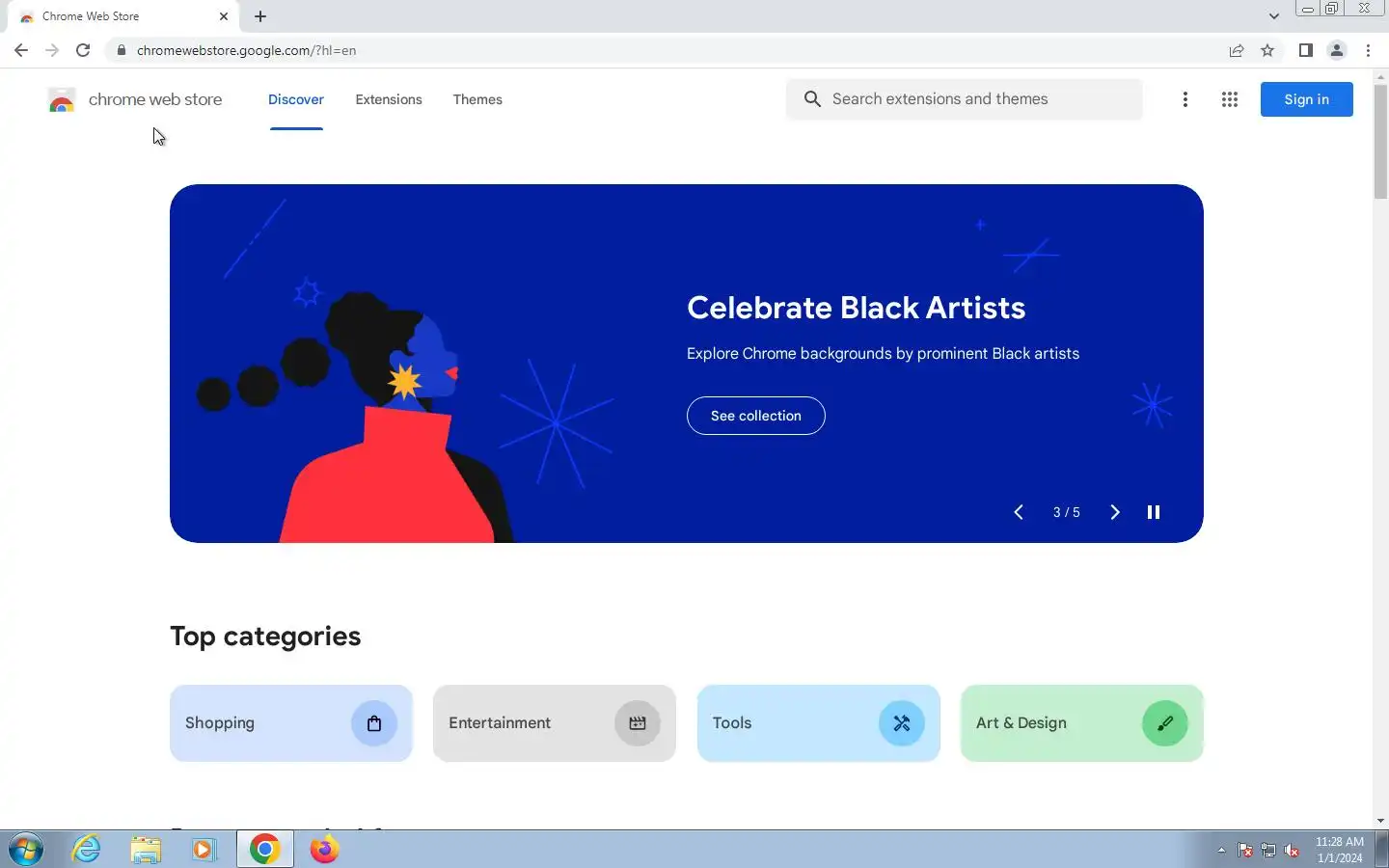Click the browser back arrow
Viewport: 1389px width, 868px height.
[21, 50]
